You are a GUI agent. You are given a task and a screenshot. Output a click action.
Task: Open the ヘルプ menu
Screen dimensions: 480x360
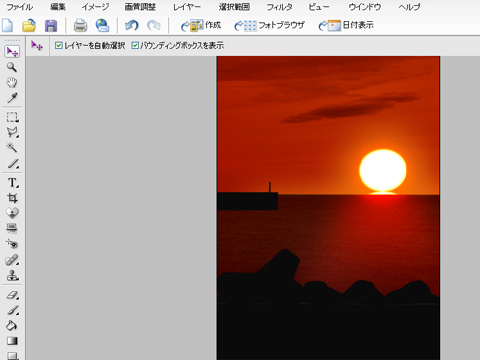[409, 7]
